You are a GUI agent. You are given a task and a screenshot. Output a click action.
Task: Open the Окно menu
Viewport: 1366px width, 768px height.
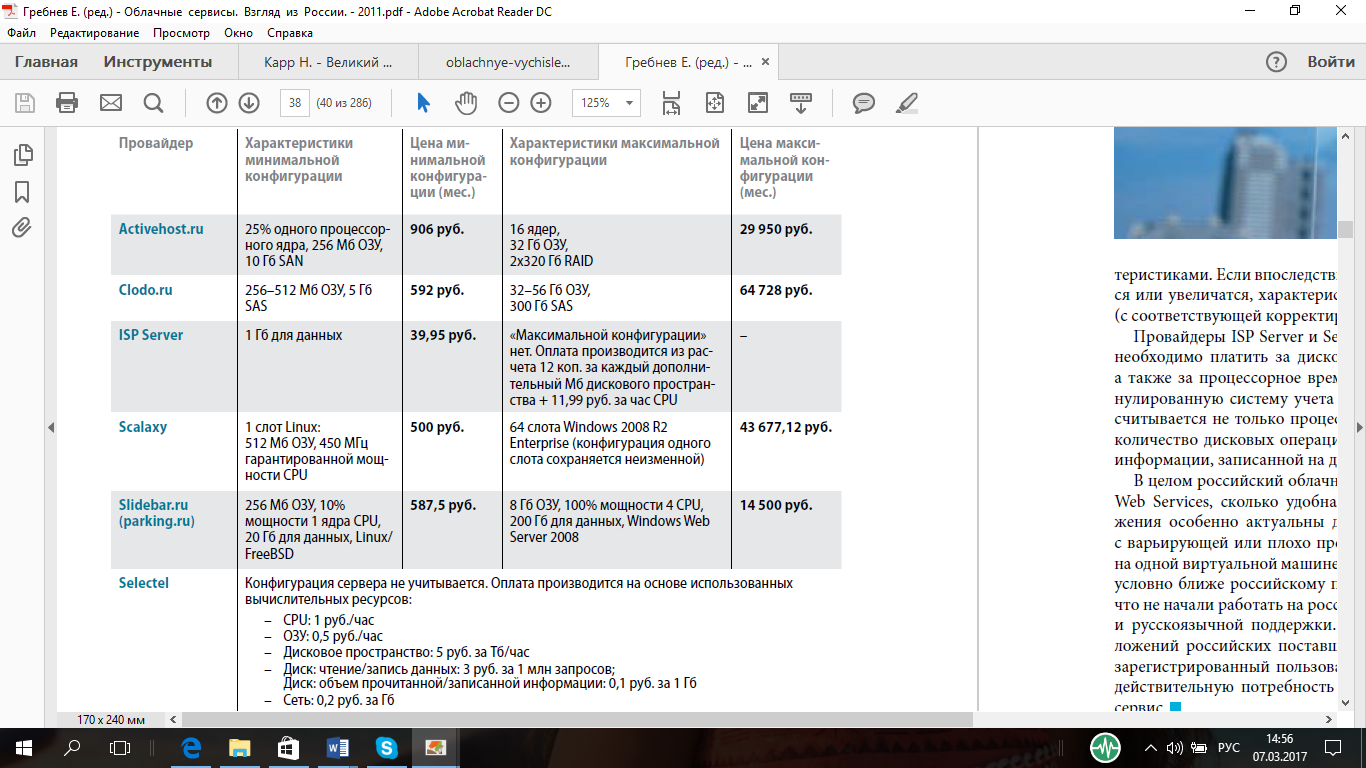click(238, 33)
